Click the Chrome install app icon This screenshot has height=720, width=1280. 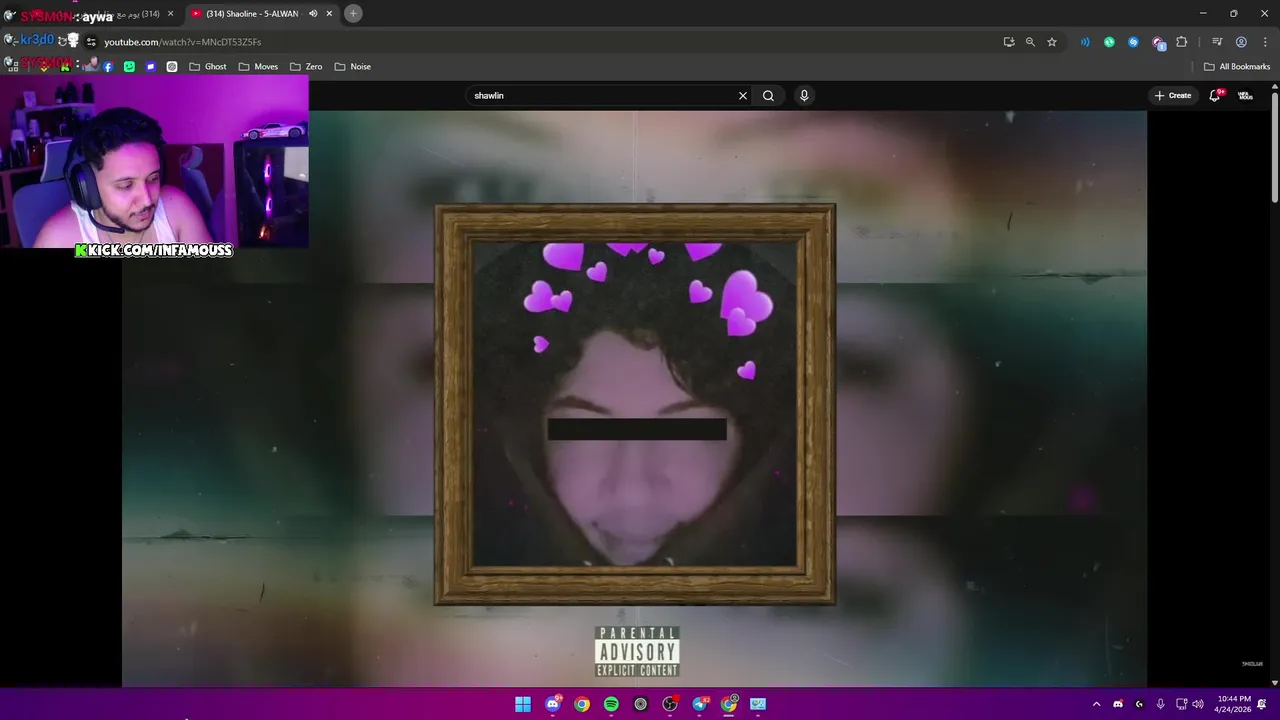click(x=1009, y=42)
